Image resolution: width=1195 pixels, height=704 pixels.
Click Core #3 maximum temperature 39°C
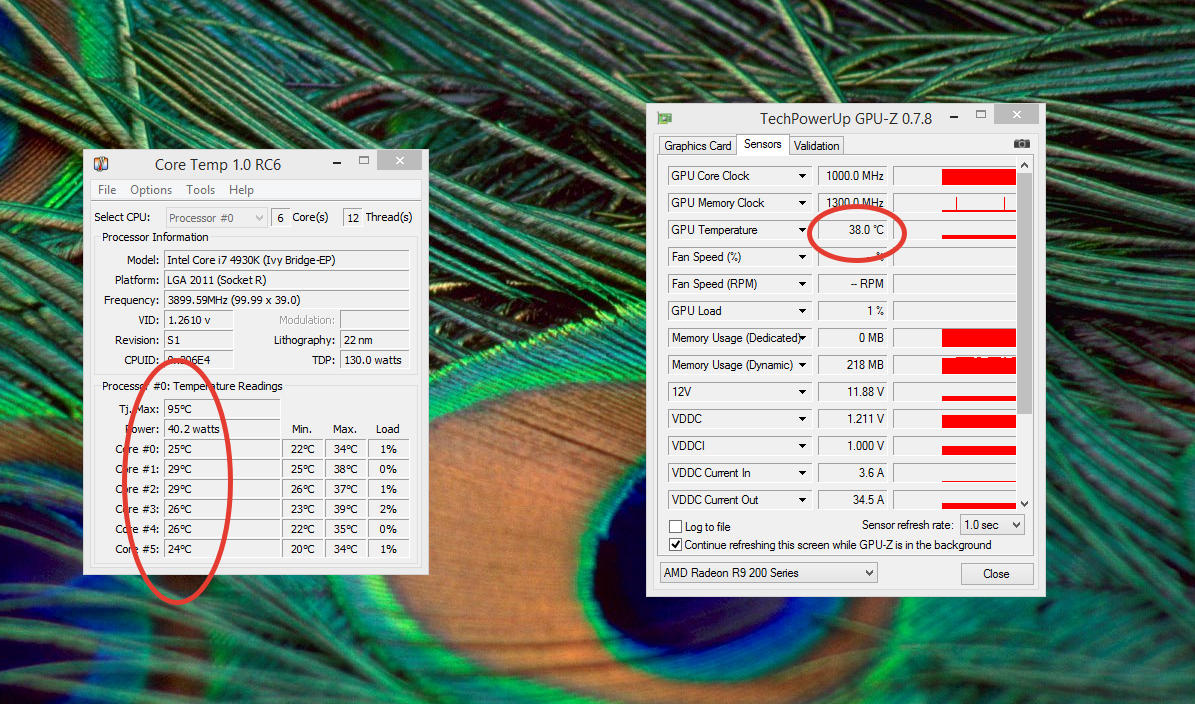coord(346,509)
